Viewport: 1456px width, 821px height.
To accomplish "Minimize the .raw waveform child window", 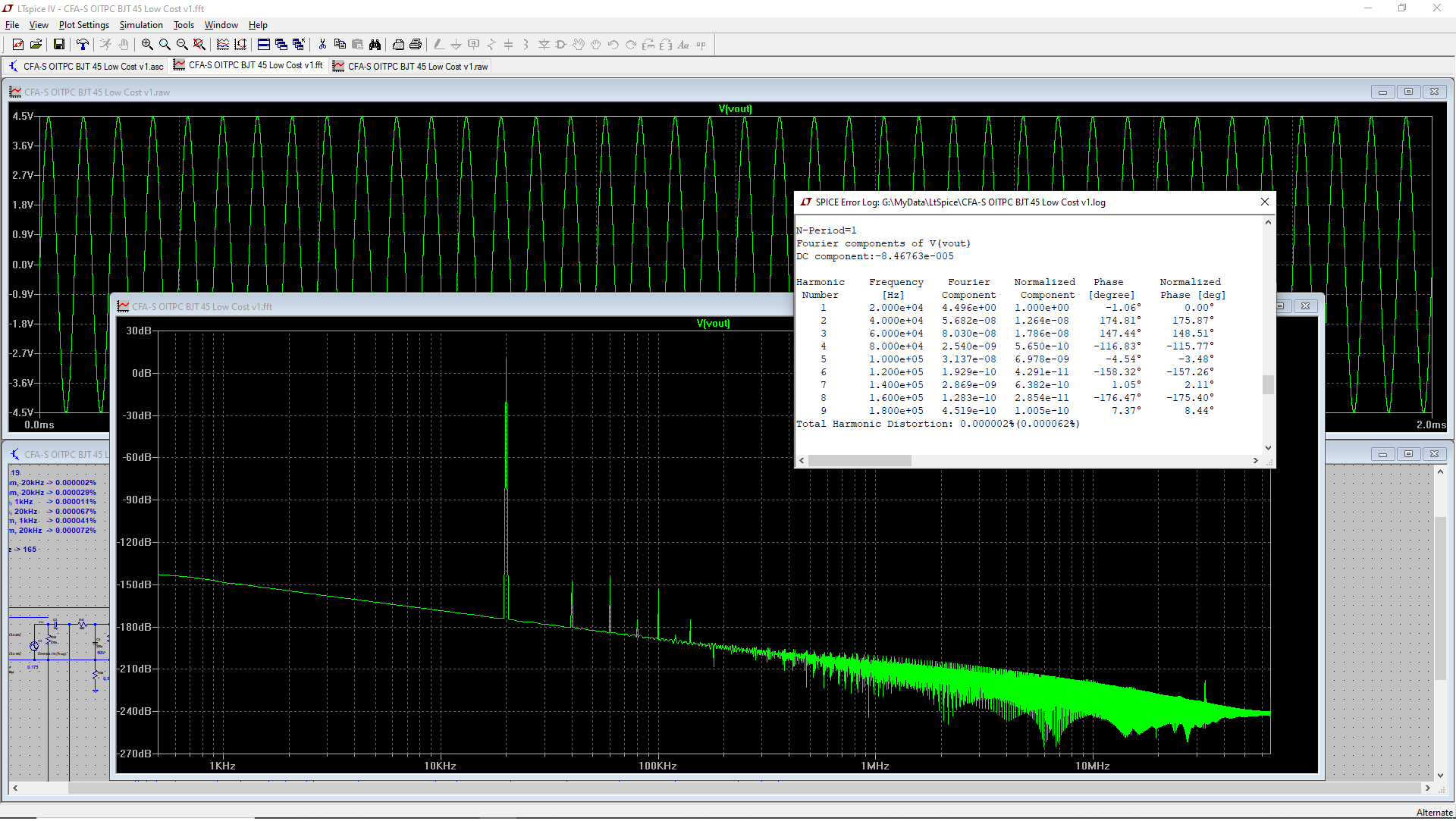I will pyautogui.click(x=1382, y=92).
